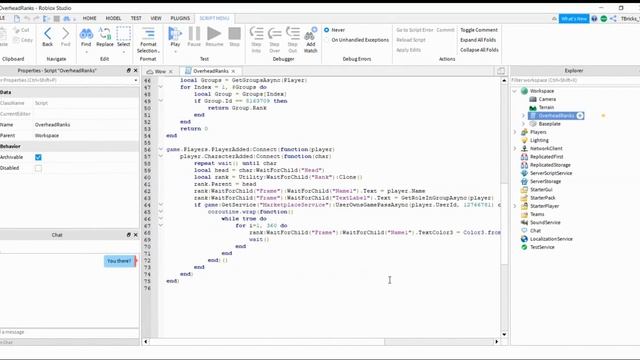Click the Select tool in Edit group

[x=124, y=34]
